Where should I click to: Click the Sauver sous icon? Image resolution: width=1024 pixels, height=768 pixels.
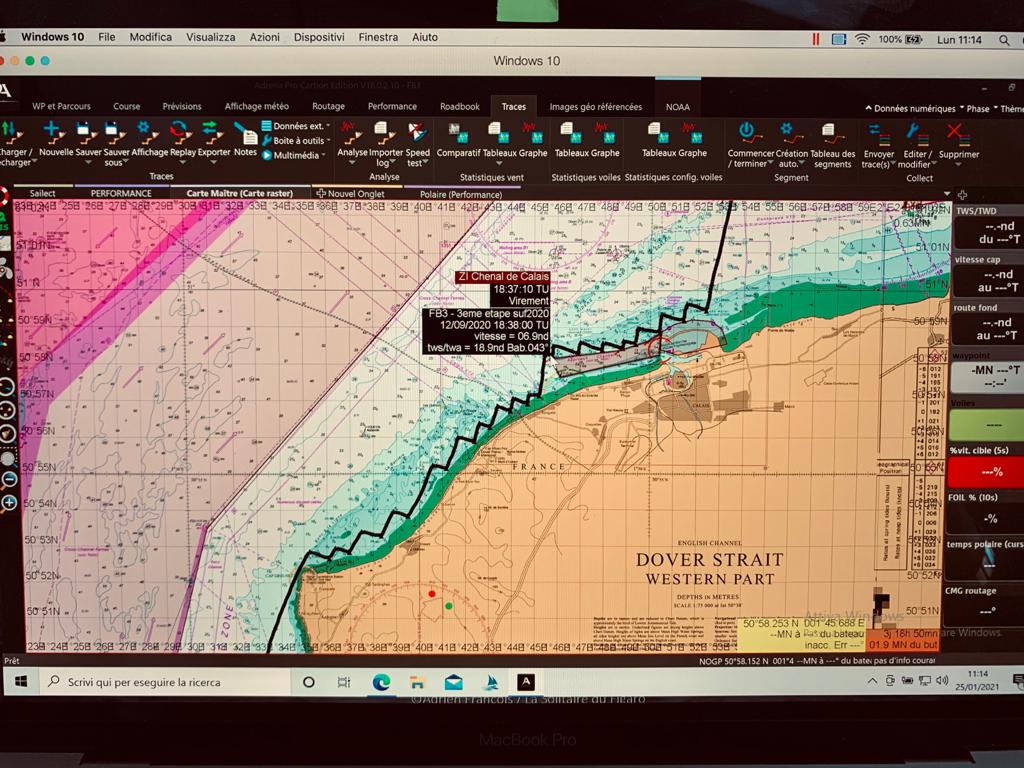[x=116, y=133]
